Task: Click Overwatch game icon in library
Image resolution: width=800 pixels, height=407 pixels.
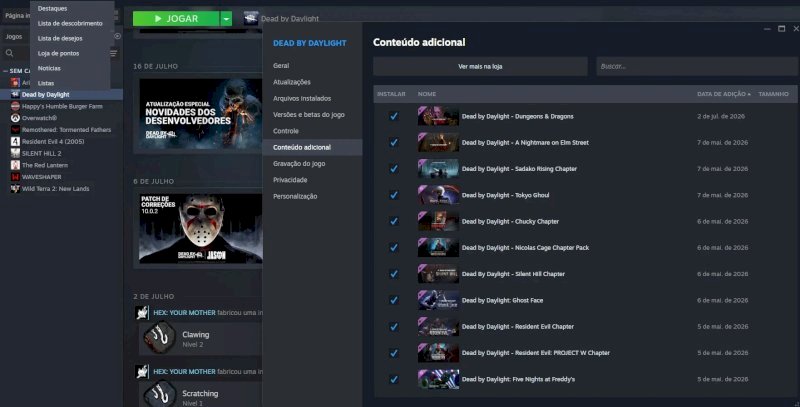Action: [15, 118]
